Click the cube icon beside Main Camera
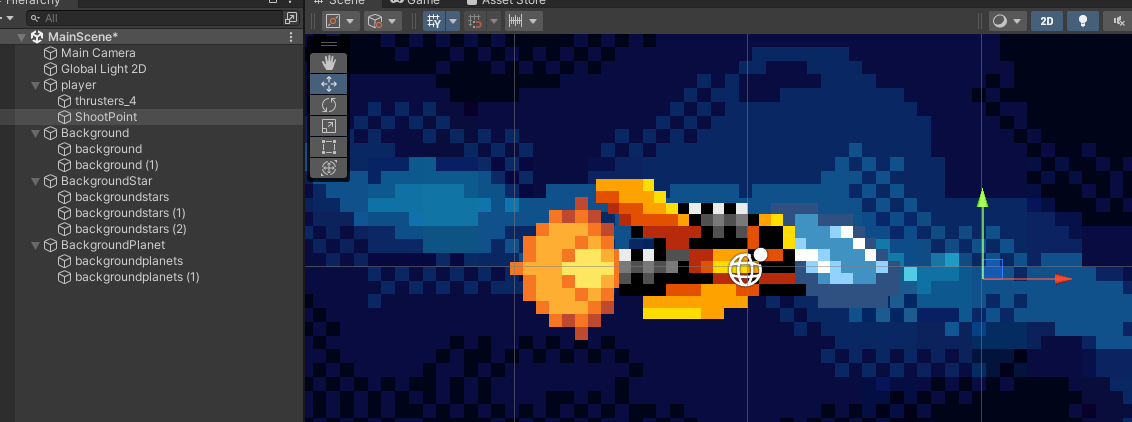Screen dimensions: 1132x422 [50, 53]
